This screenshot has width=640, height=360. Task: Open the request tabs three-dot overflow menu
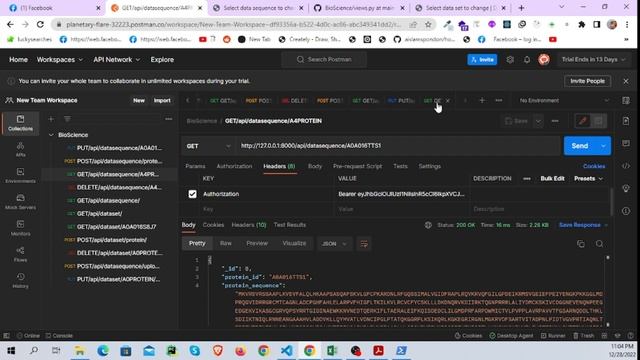499,100
